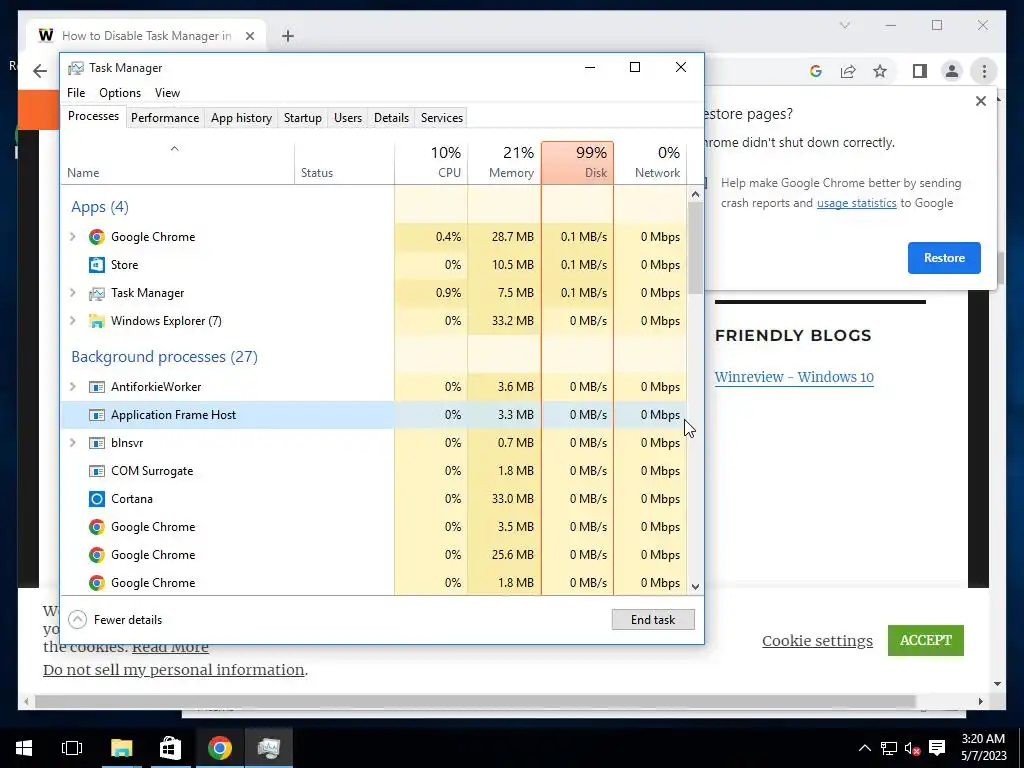Screen dimensions: 1024x768
Task: Click the AntiforkieWorker process icon
Action: 97,387
